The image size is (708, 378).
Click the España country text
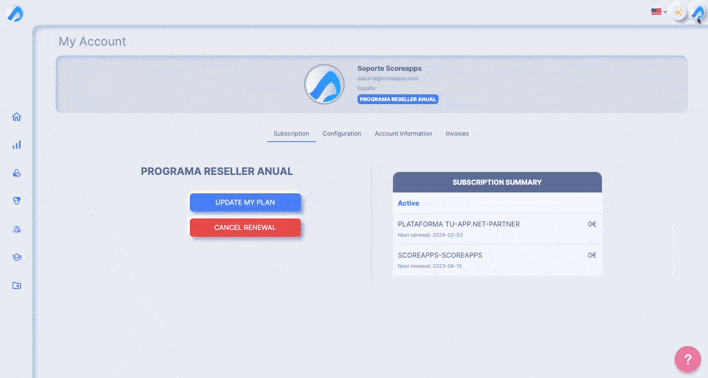tap(366, 88)
